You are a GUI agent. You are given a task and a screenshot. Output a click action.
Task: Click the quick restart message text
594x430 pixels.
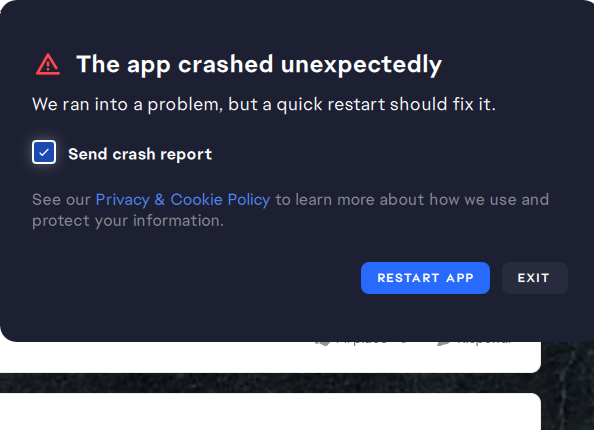264,104
